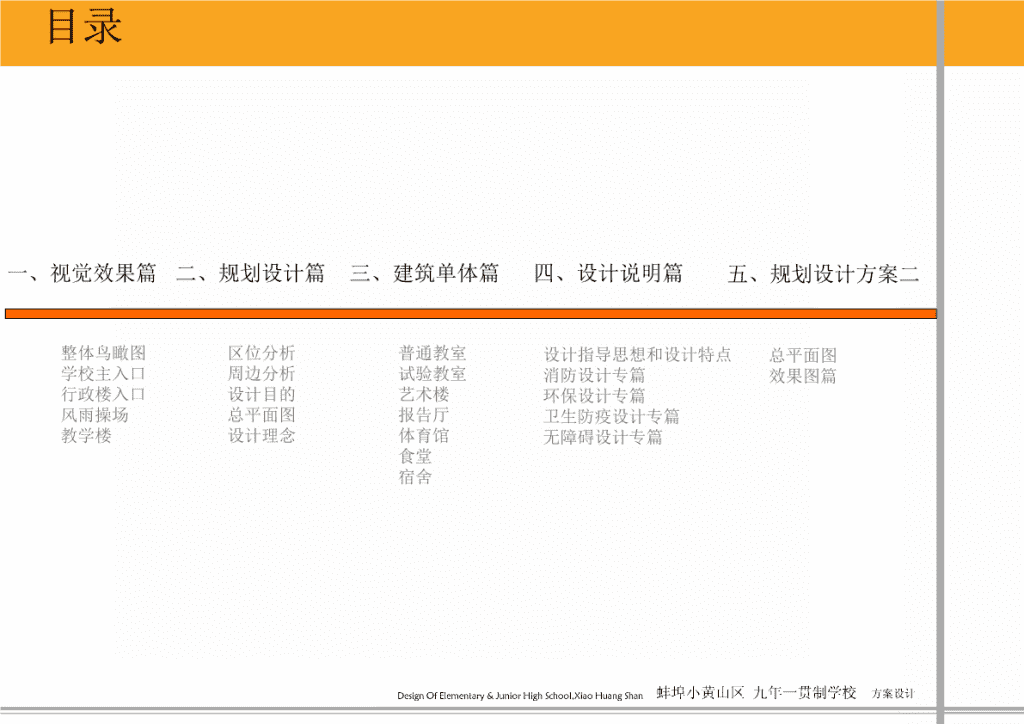Click the 试验教室 entry
The image size is (1024, 724).
click(432, 374)
